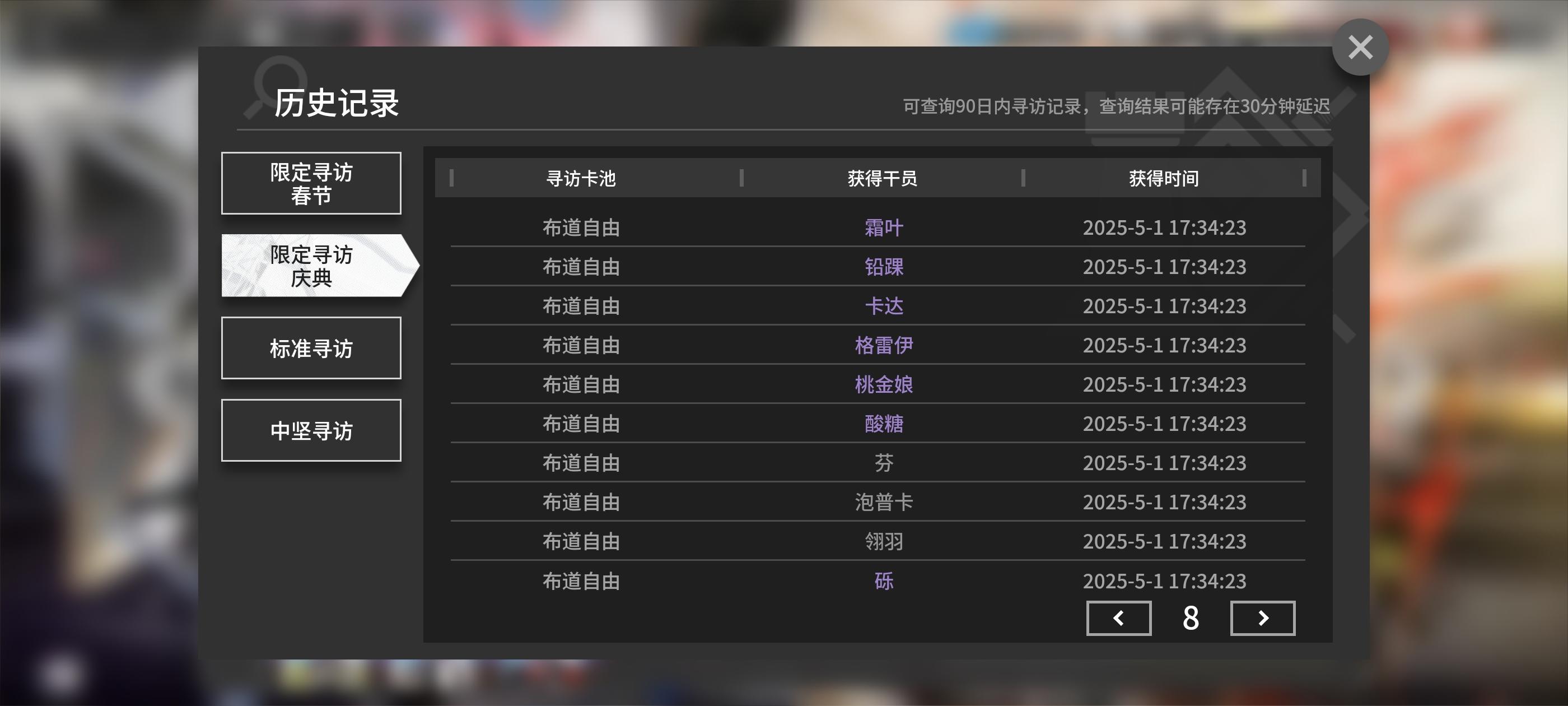Open the 限定寻访 春节 tab
This screenshot has width=1568, height=706.
[x=311, y=183]
